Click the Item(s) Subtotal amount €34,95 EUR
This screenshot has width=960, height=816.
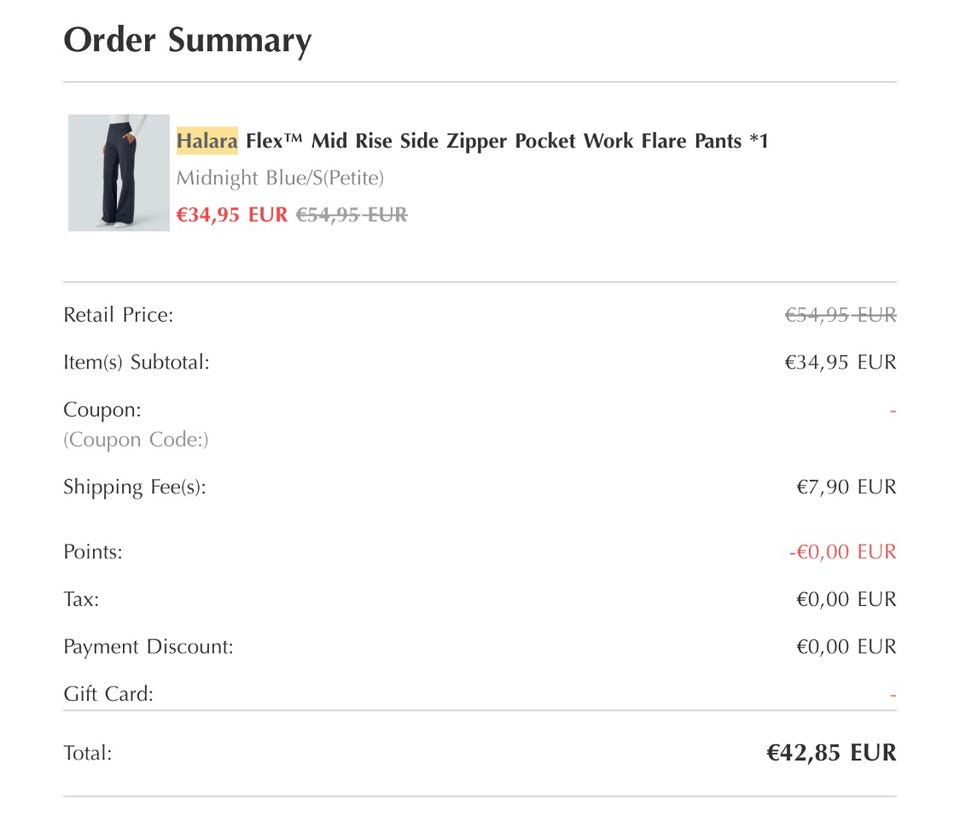tap(840, 362)
